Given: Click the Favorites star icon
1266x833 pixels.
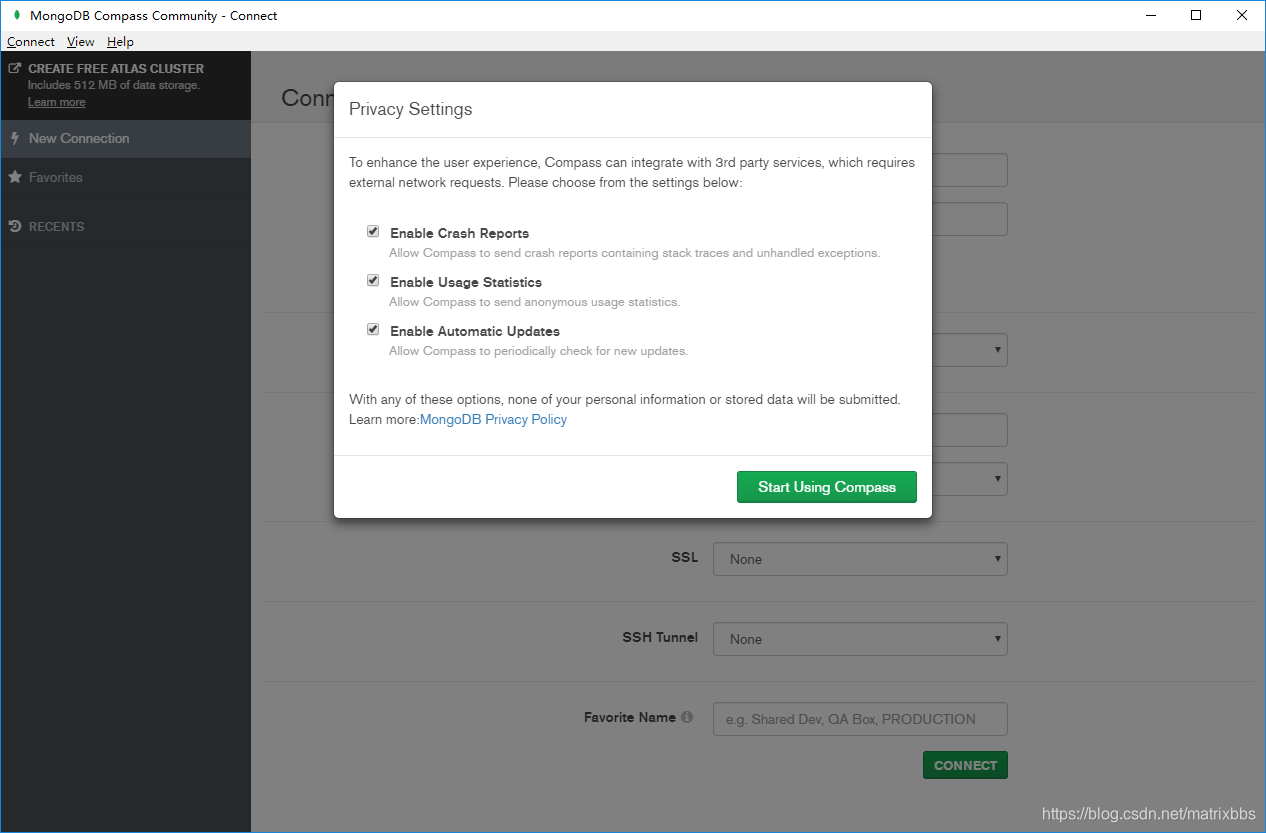Looking at the screenshot, I should 15,177.
